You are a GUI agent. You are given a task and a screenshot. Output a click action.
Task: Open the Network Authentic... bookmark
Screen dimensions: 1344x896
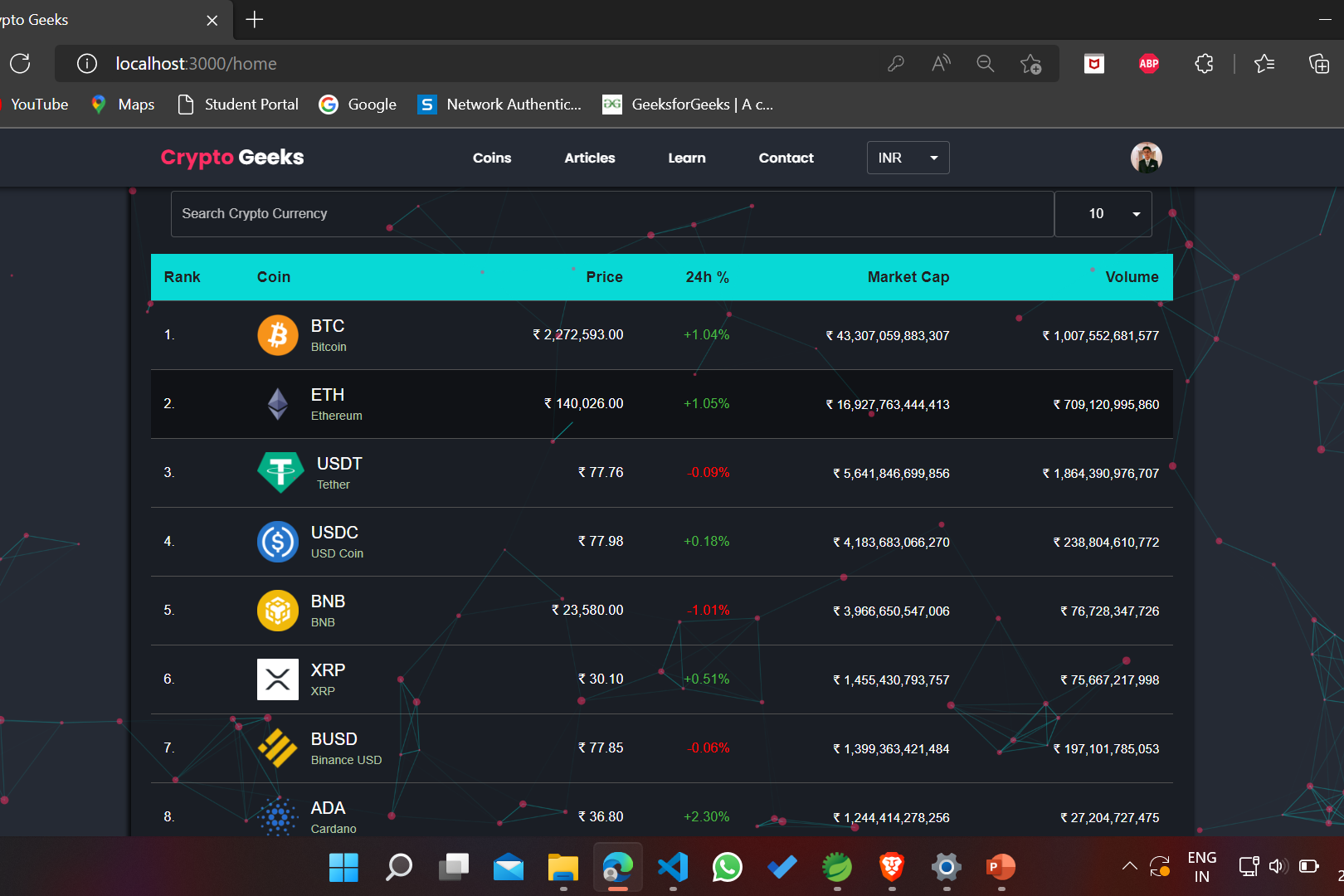499,105
